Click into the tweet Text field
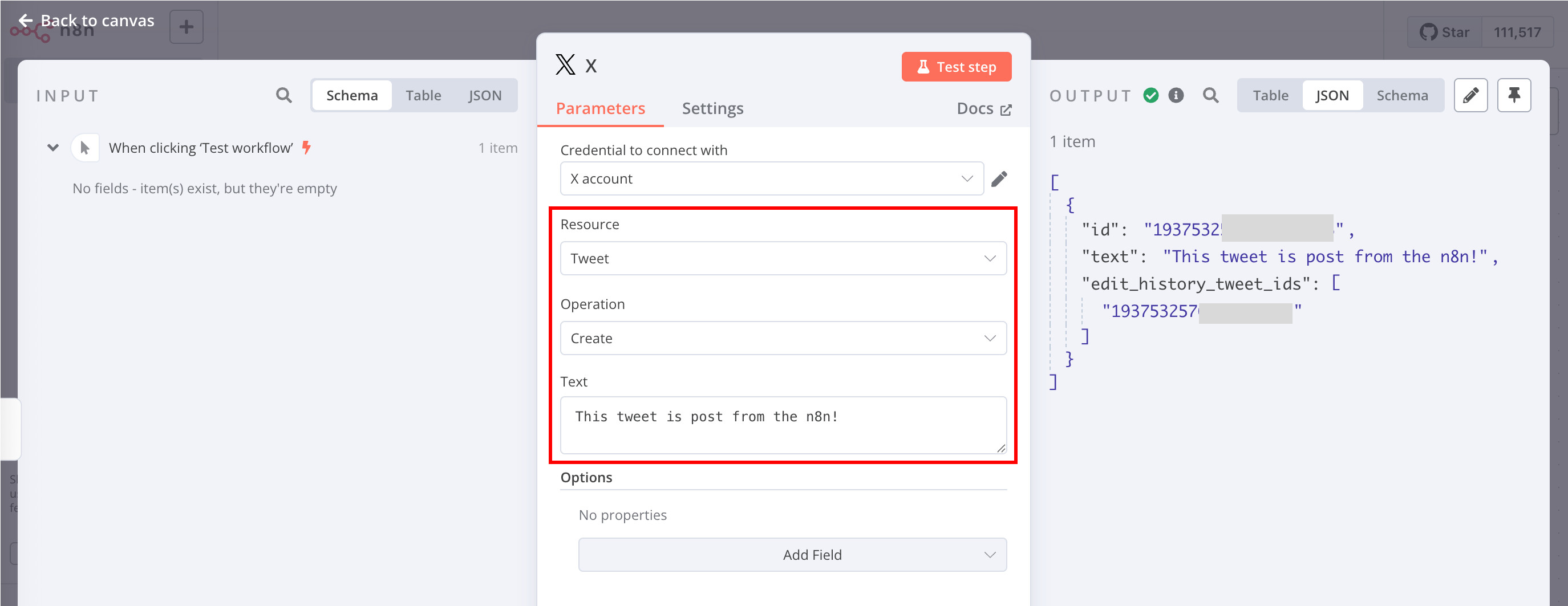This screenshot has height=606, width=1568. (783, 425)
